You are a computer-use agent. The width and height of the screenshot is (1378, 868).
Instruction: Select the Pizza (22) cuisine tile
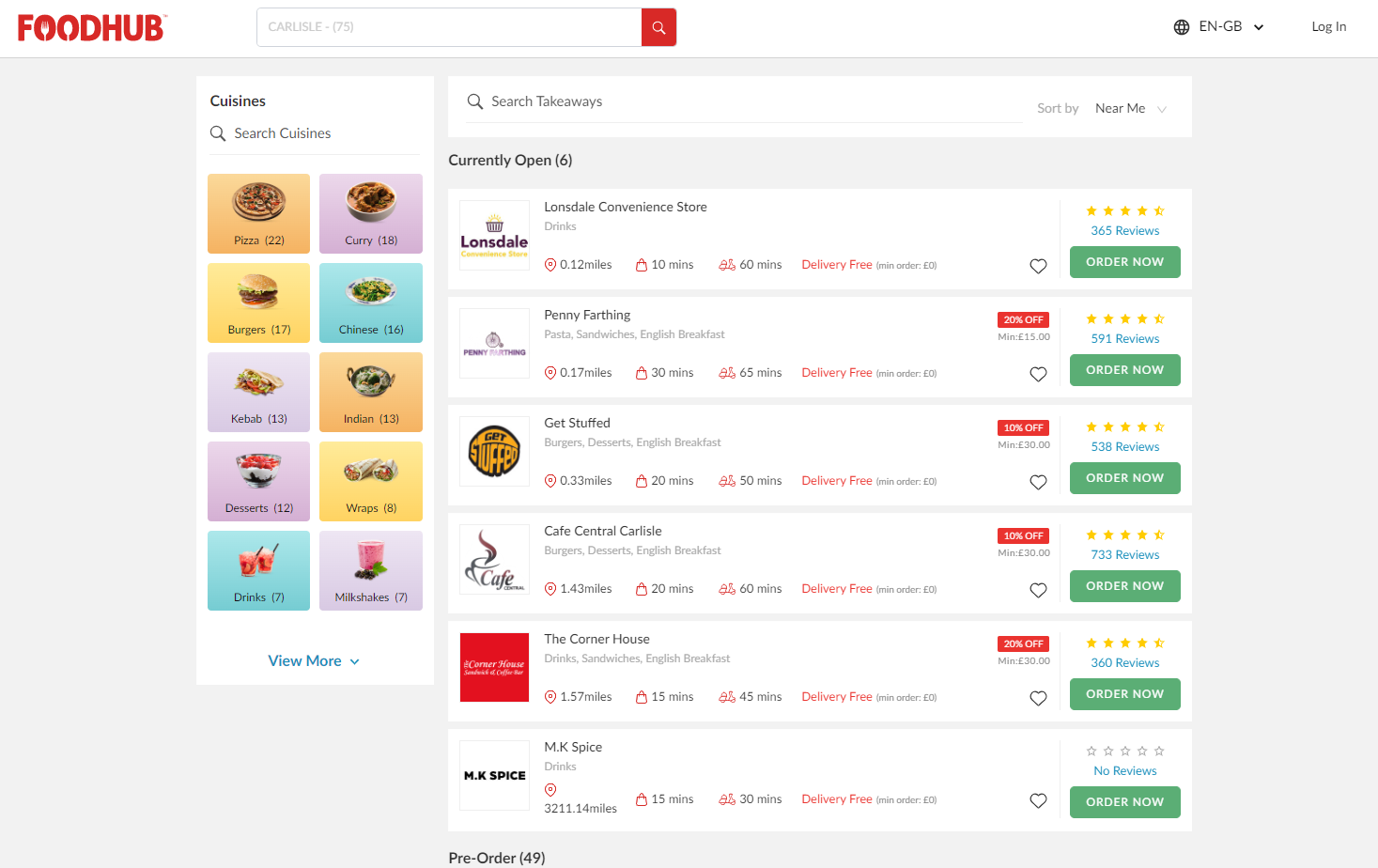tap(258, 213)
